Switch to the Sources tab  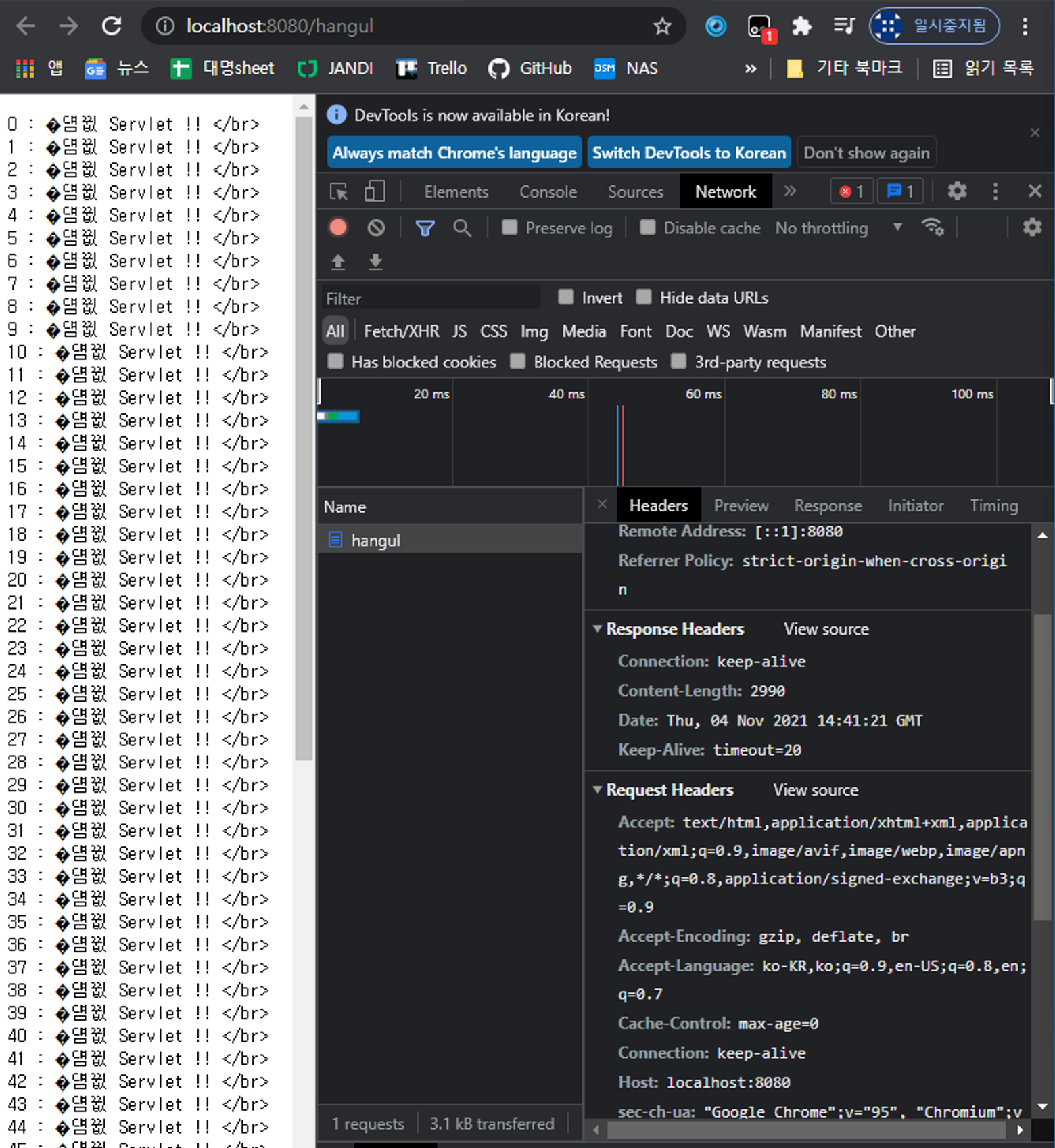pyautogui.click(x=635, y=192)
